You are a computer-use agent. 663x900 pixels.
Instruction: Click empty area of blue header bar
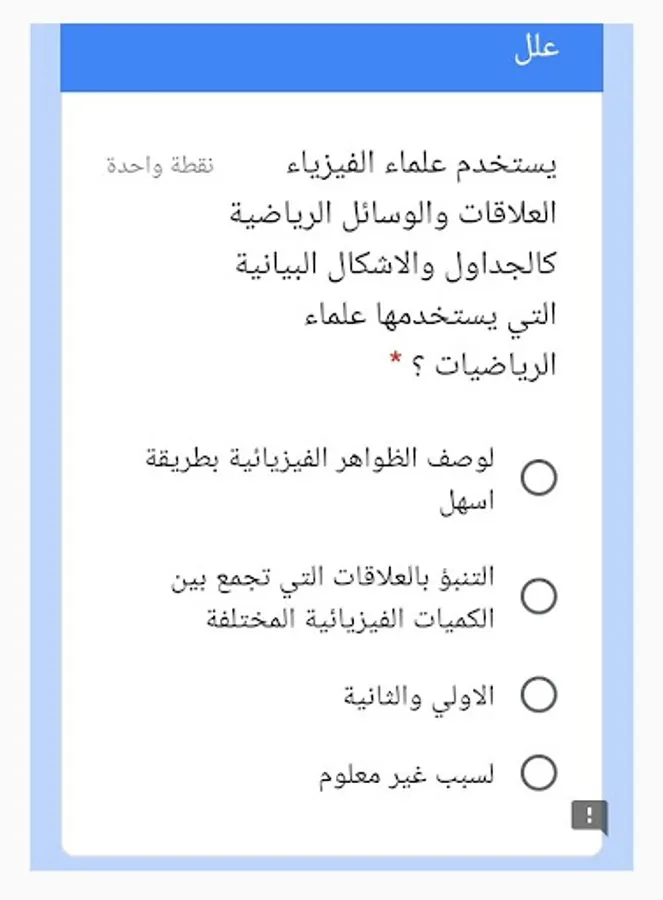pyautogui.click(x=276, y=57)
